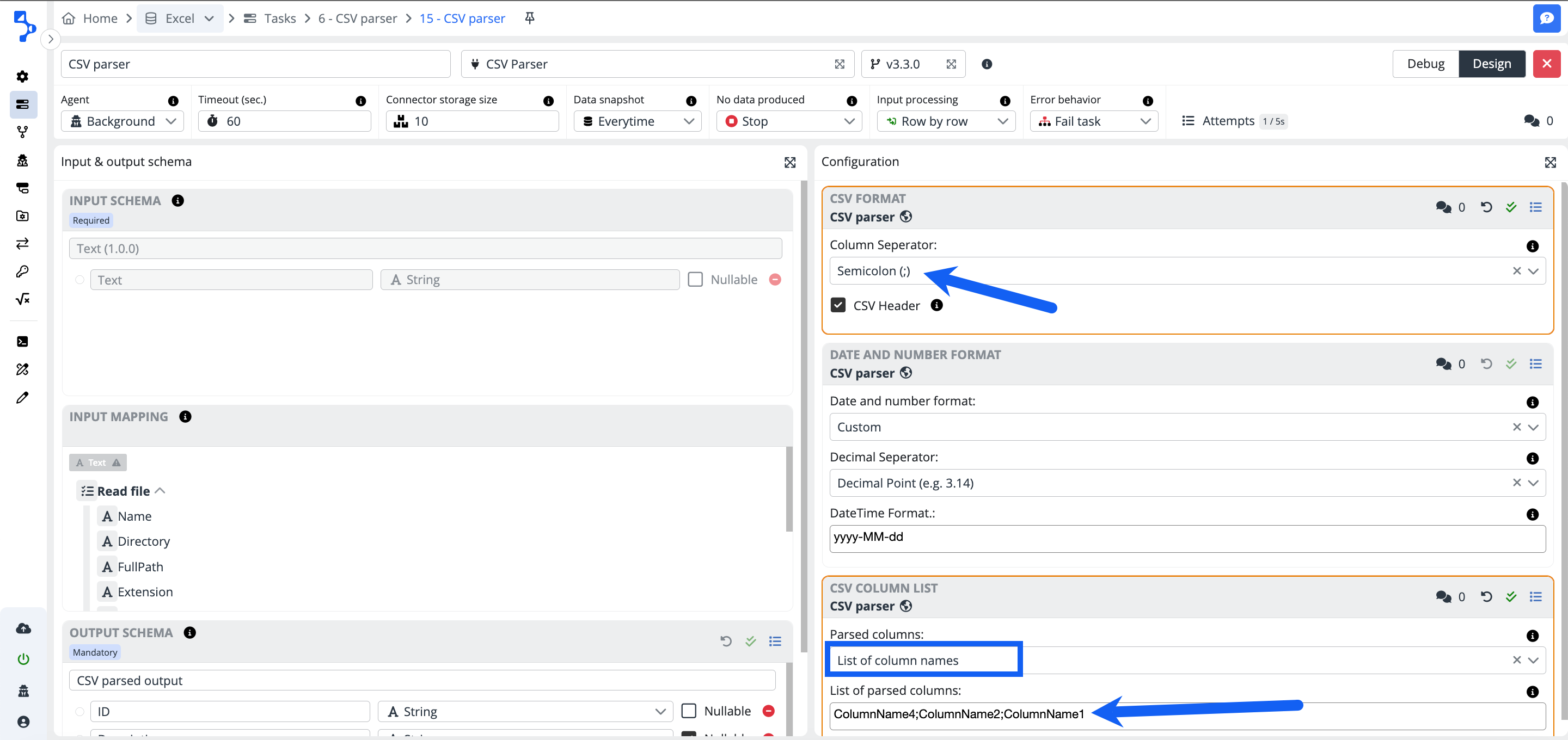Uncheck the CSV Header checkbox
Image resolution: width=1568 pixels, height=740 pixels.
837,305
